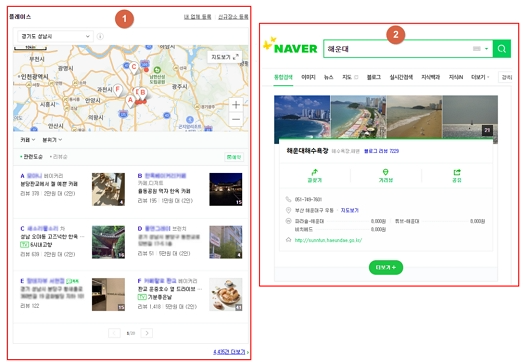Open listing F pastry thumbnail
The width and height of the screenshot is (524, 362).
(226, 294)
